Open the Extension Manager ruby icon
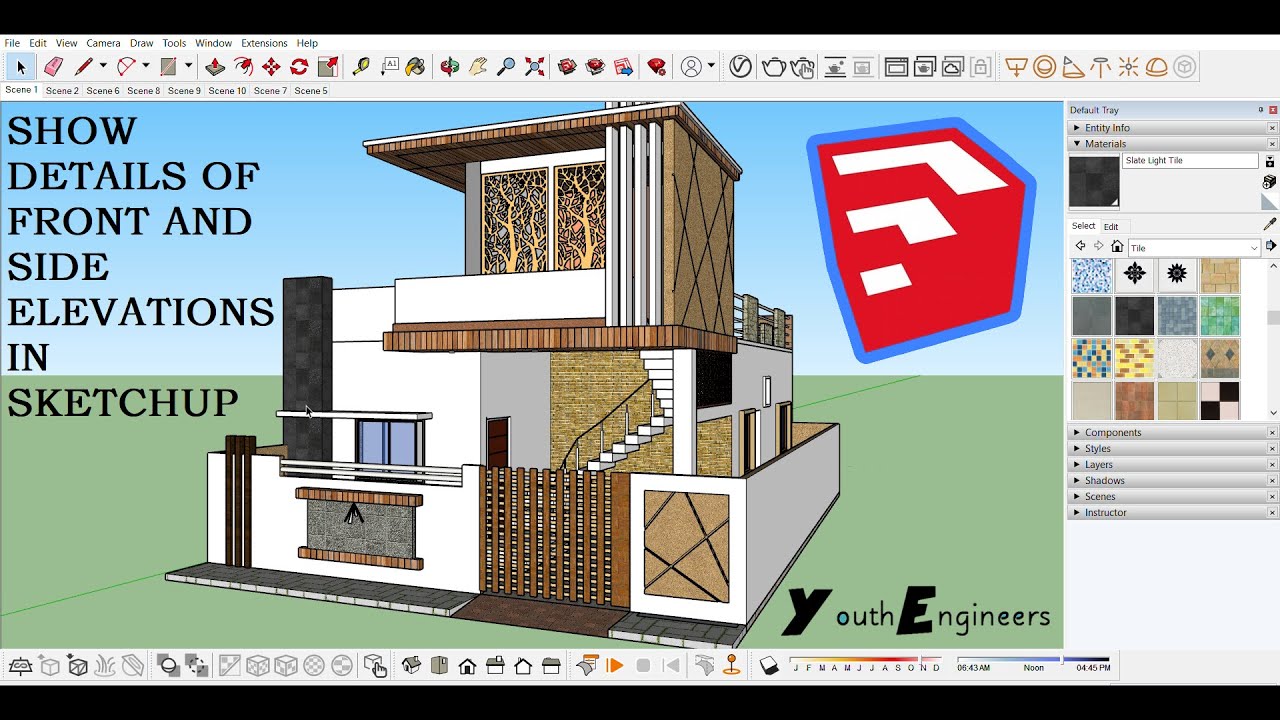Viewport: 1280px width, 720px height. point(657,67)
